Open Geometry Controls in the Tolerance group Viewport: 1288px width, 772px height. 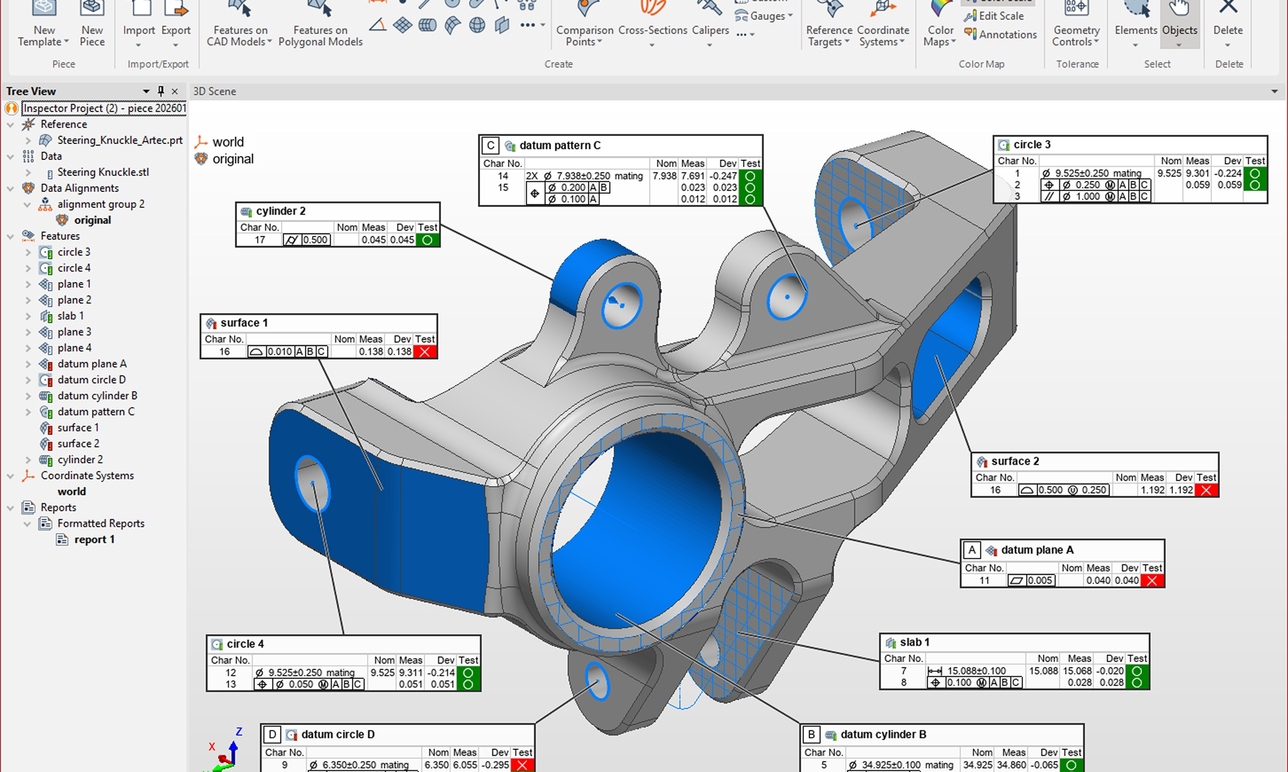1076,30
